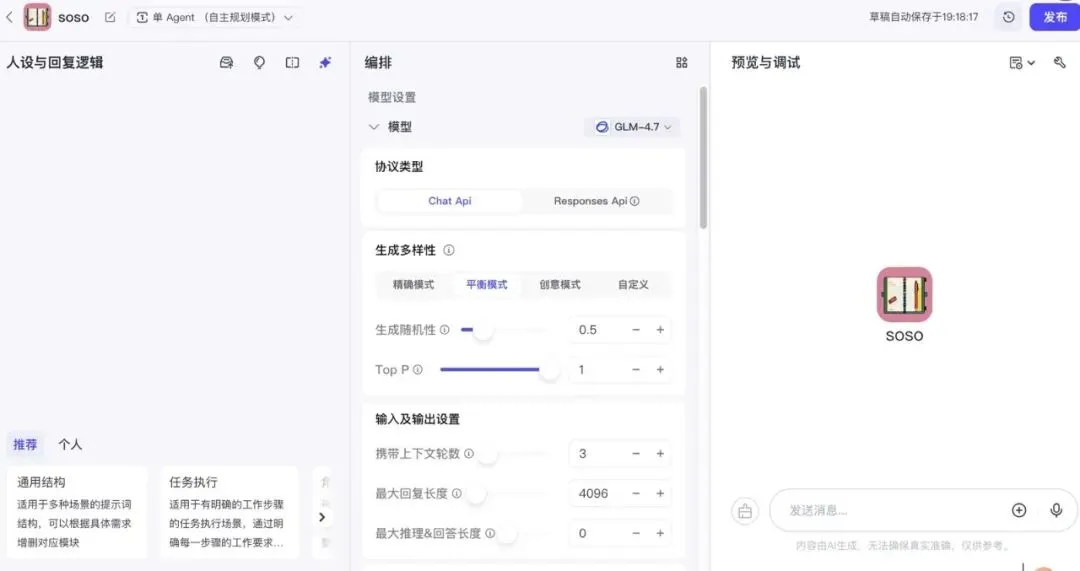Click the soso avatar in preview
This screenshot has height=571, width=1080.
pos(904,295)
